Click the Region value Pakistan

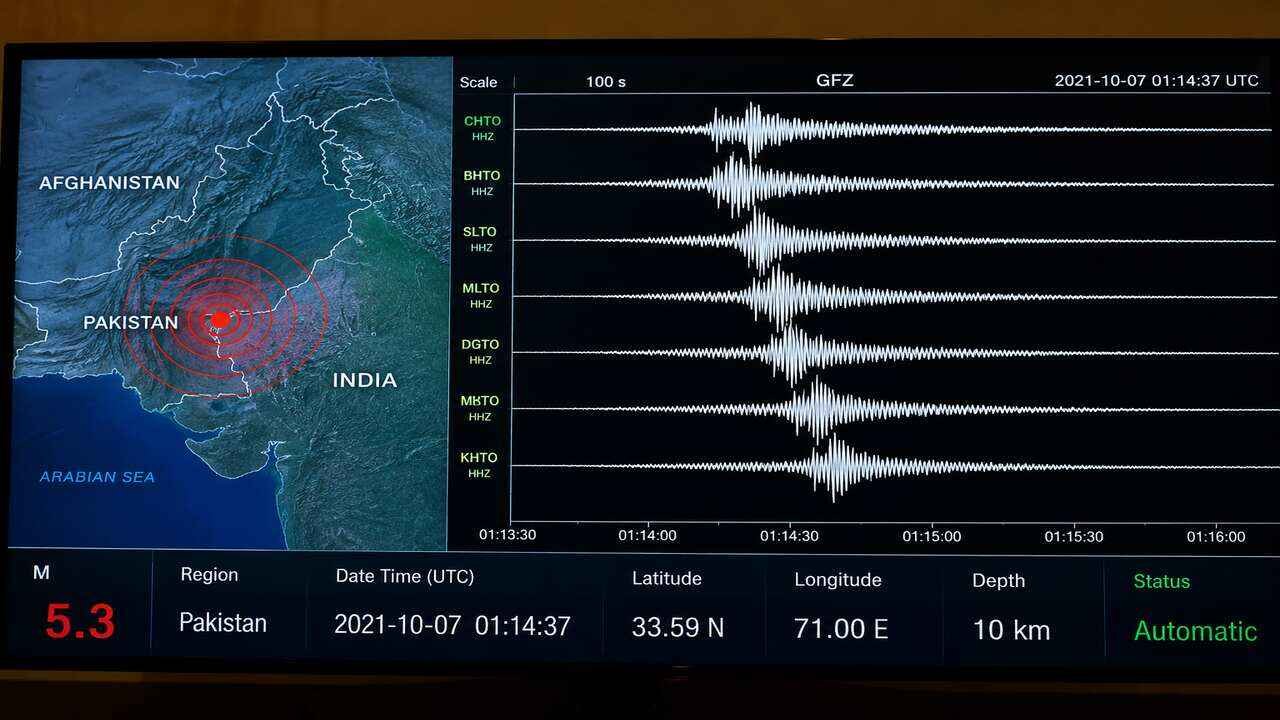[x=223, y=623]
